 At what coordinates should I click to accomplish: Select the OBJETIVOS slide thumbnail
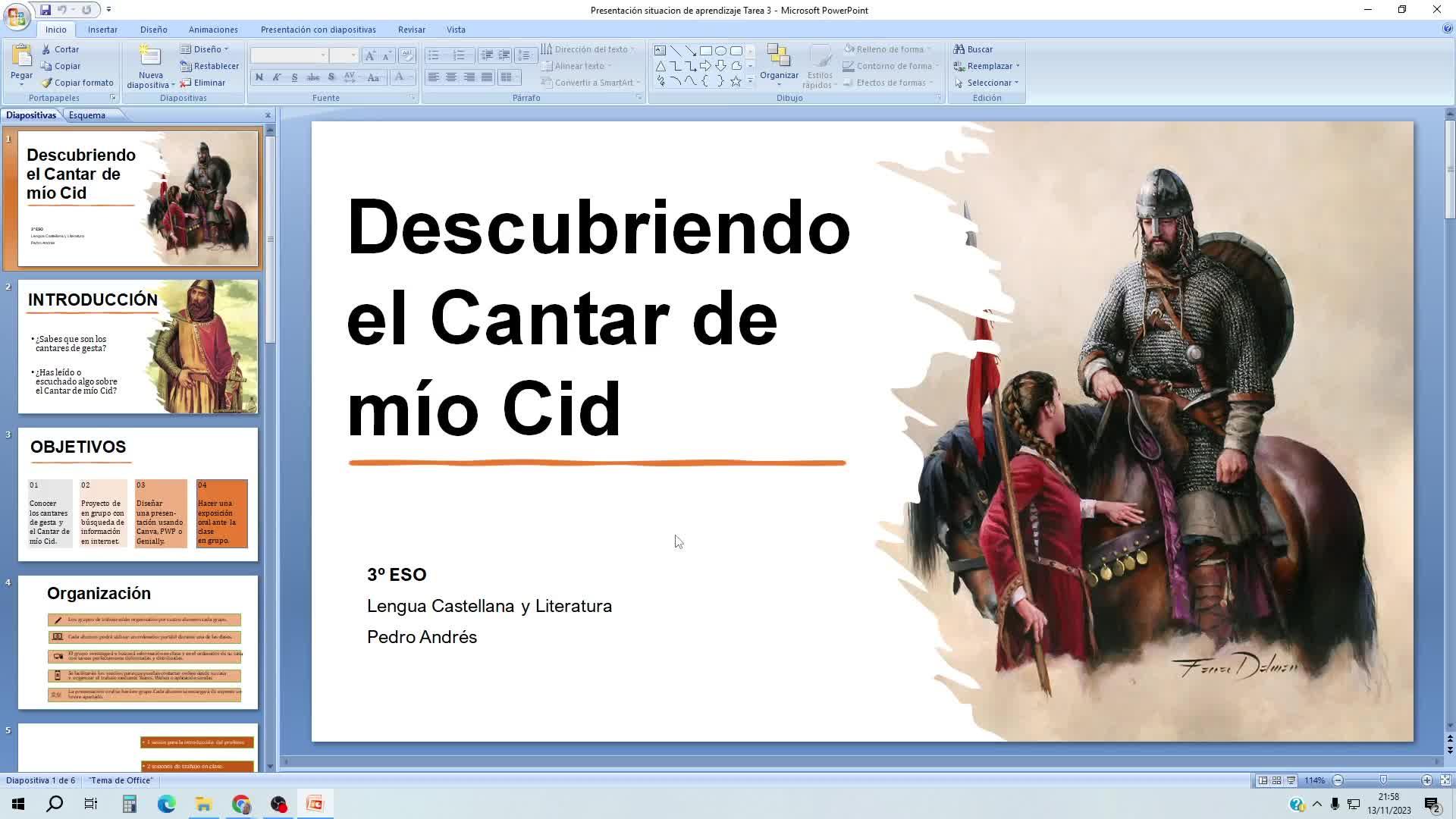tap(138, 494)
